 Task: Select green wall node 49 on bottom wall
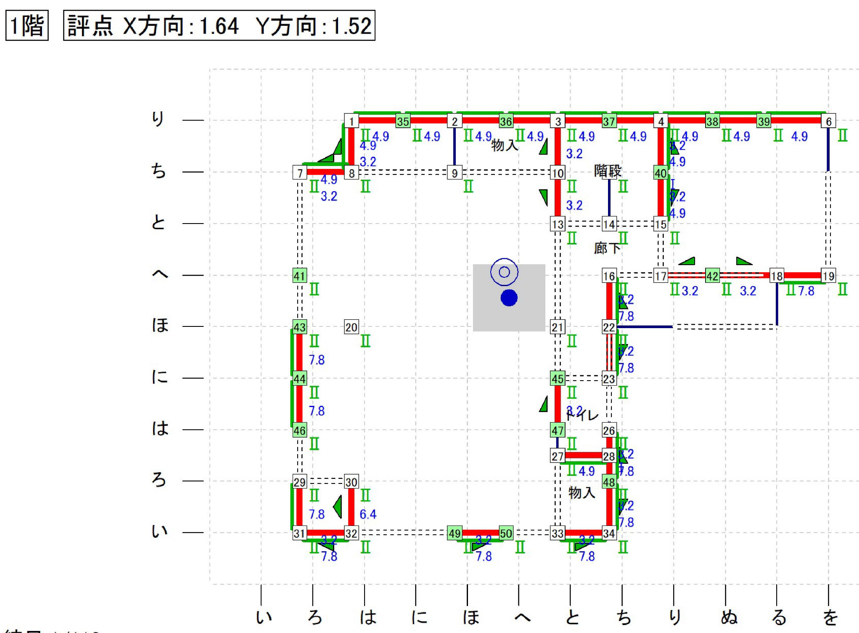click(x=455, y=534)
